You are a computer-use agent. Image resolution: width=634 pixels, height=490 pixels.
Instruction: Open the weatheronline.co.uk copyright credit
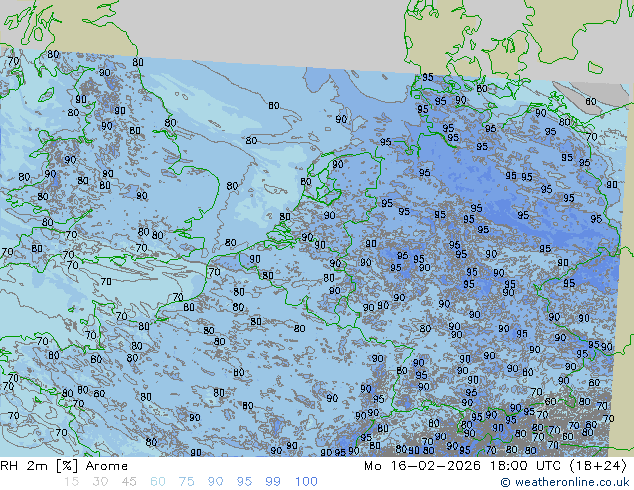click(565, 482)
